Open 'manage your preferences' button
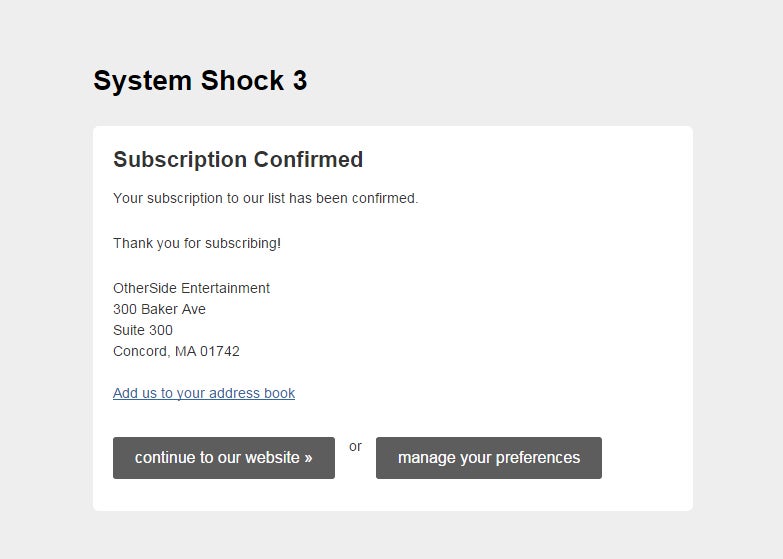Viewport: 783px width, 559px height. coord(489,458)
